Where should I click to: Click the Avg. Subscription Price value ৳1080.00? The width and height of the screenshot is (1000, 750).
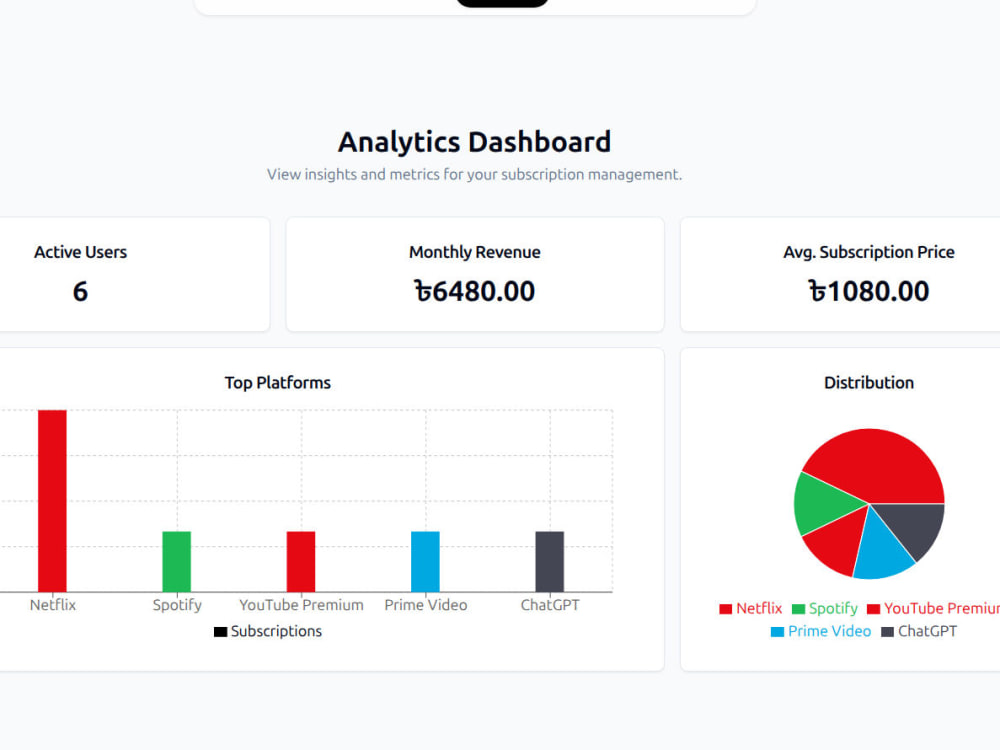coord(869,291)
